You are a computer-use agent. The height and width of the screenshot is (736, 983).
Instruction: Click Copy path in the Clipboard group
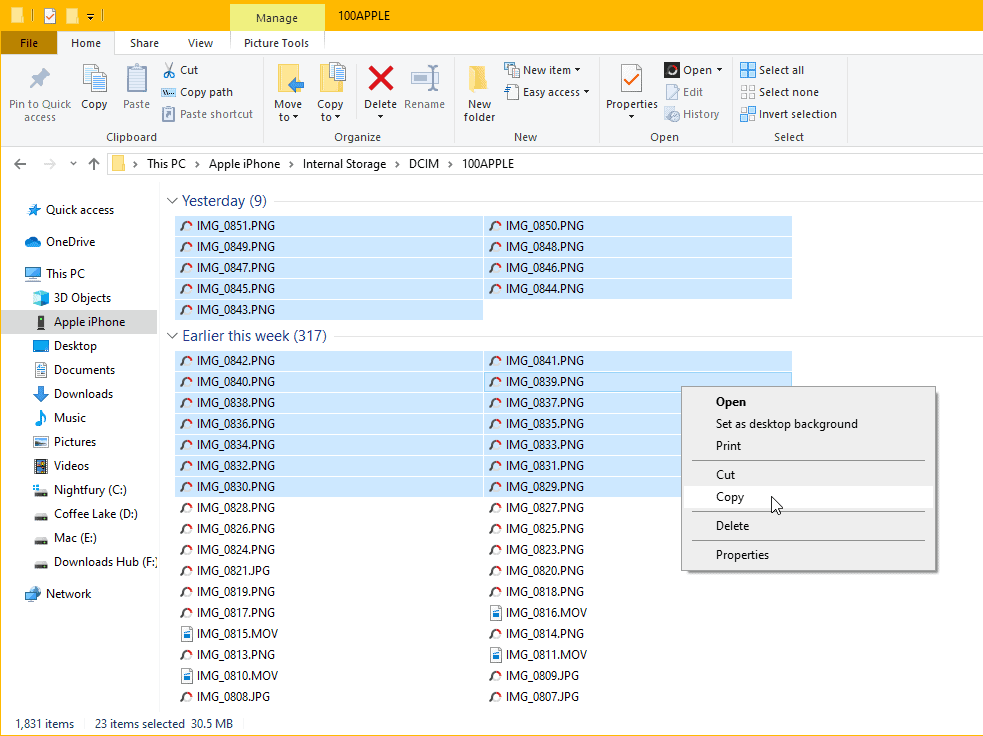tap(206, 92)
